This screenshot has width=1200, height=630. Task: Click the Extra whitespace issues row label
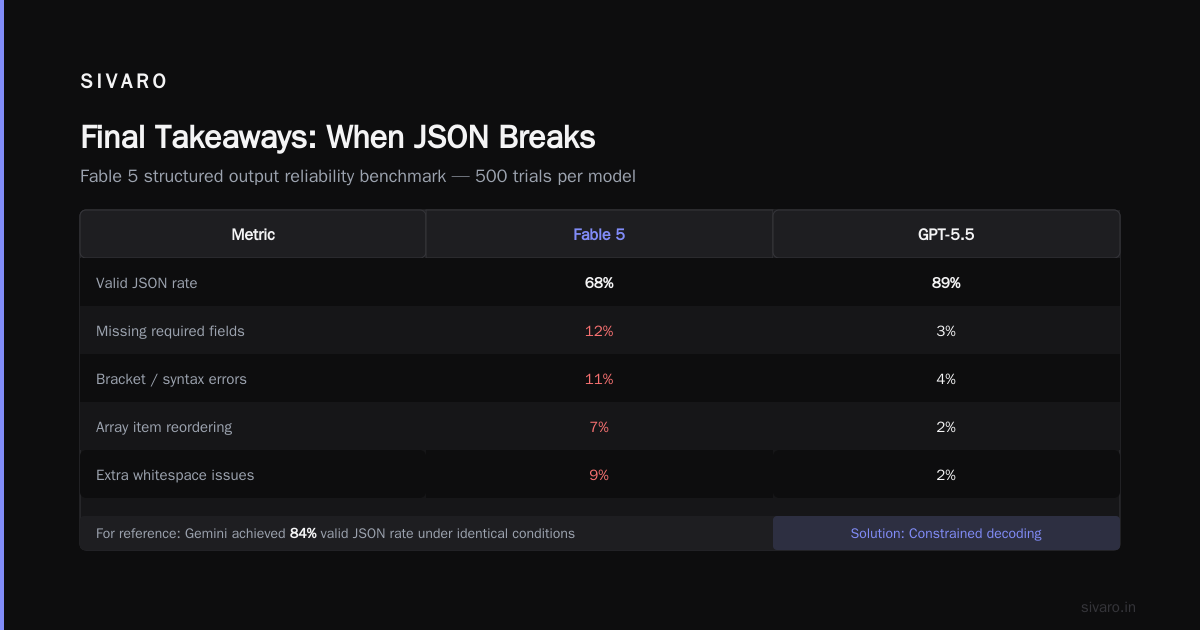tap(175, 475)
